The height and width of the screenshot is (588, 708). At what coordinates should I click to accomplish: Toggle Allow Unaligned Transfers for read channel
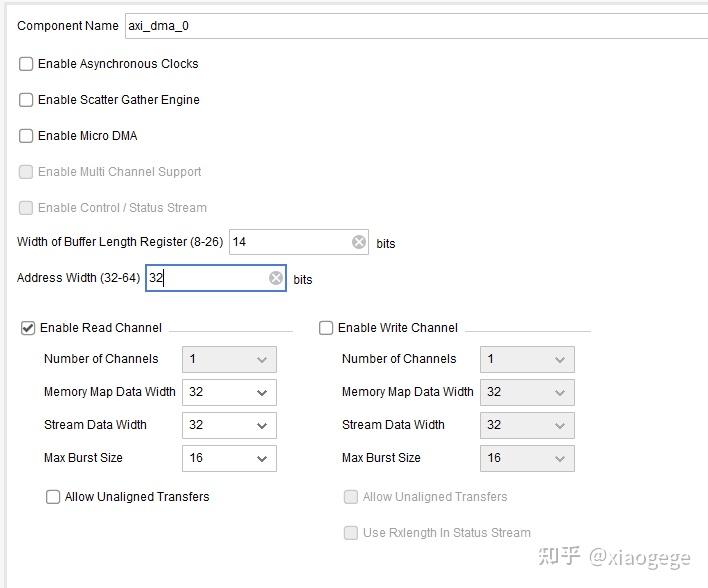point(53,497)
